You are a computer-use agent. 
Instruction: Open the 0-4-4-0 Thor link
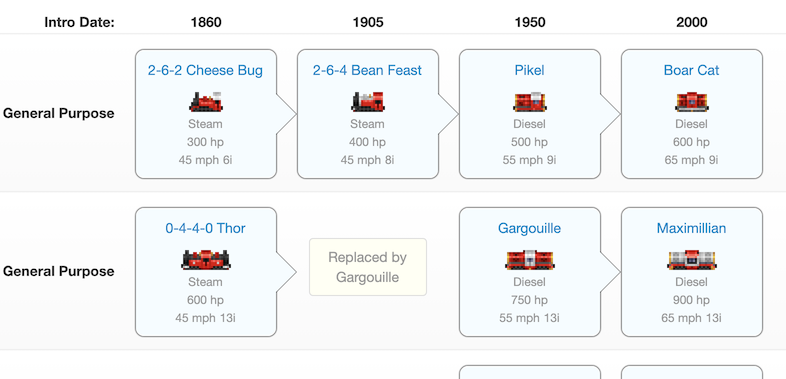coord(206,229)
